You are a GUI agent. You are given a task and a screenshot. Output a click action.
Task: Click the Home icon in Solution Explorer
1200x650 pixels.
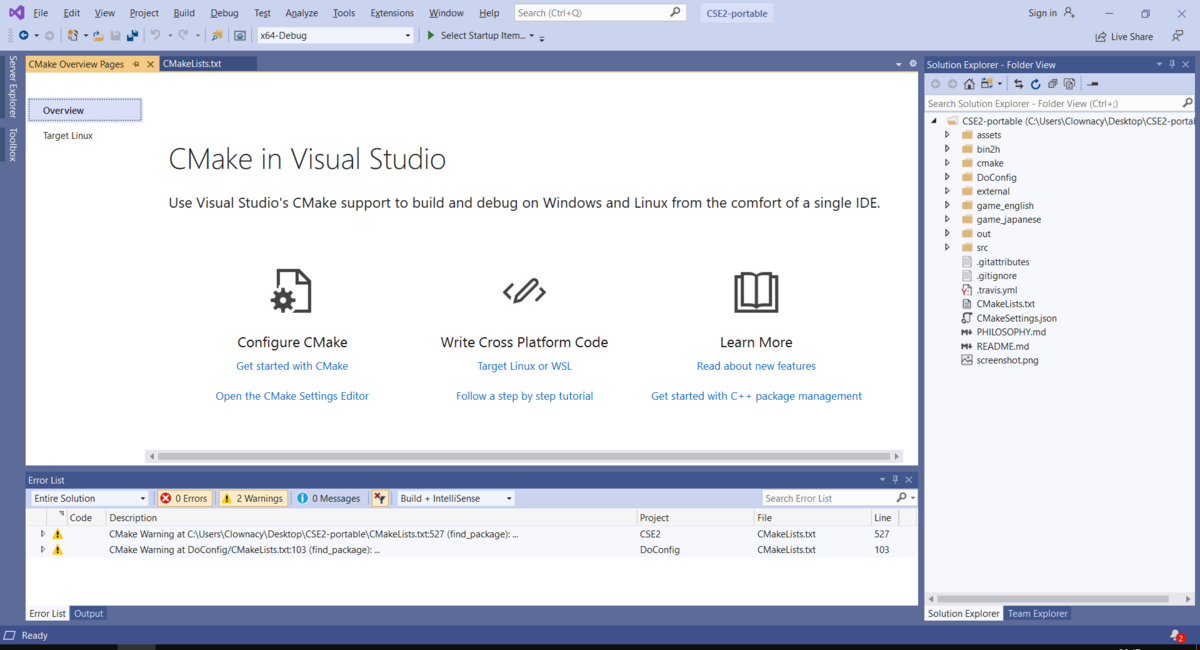[969, 84]
